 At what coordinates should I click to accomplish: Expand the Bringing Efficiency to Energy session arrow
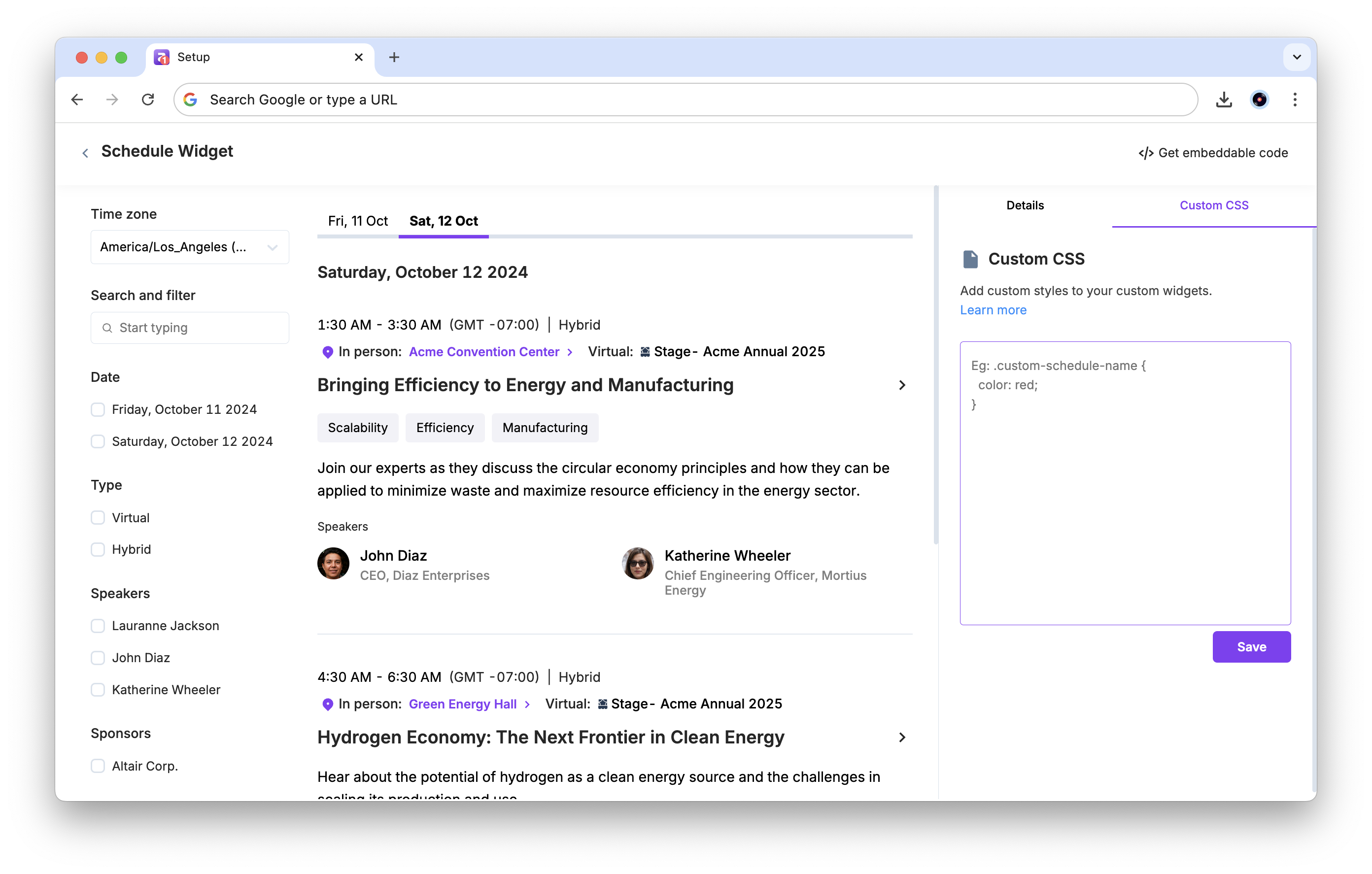pos(901,385)
